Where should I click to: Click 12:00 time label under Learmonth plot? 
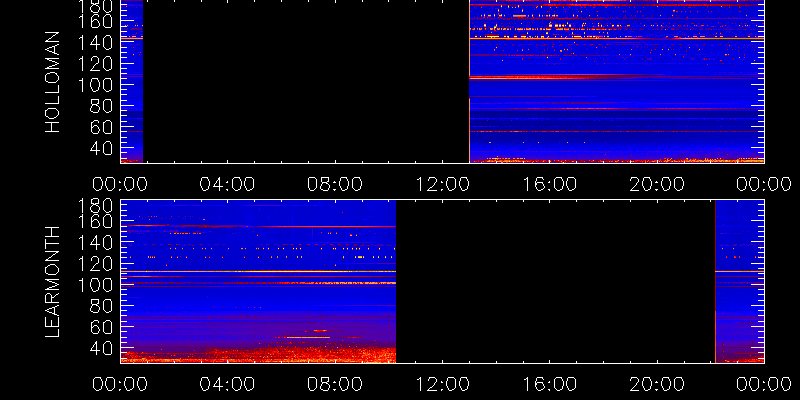pos(442,384)
